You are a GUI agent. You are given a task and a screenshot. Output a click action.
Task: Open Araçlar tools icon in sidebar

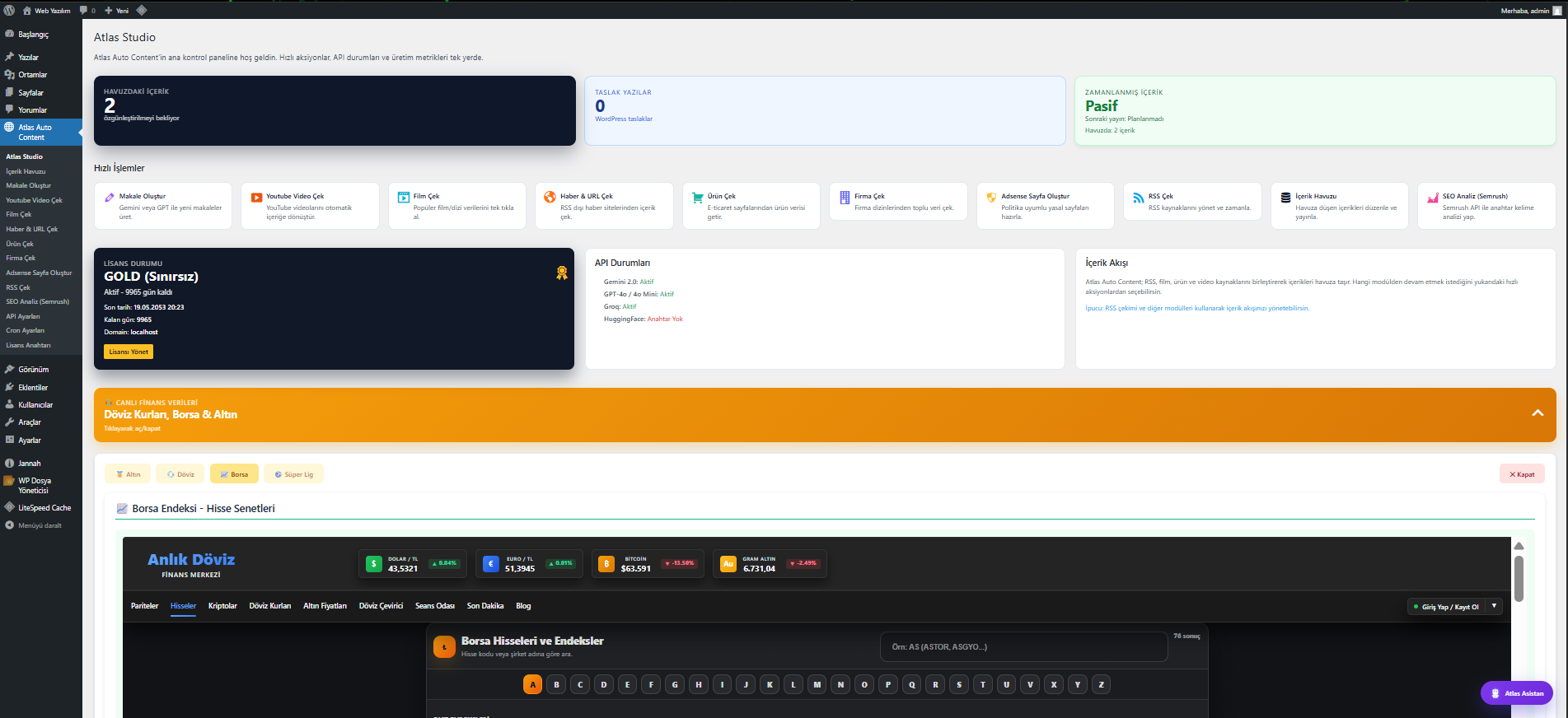pos(10,422)
